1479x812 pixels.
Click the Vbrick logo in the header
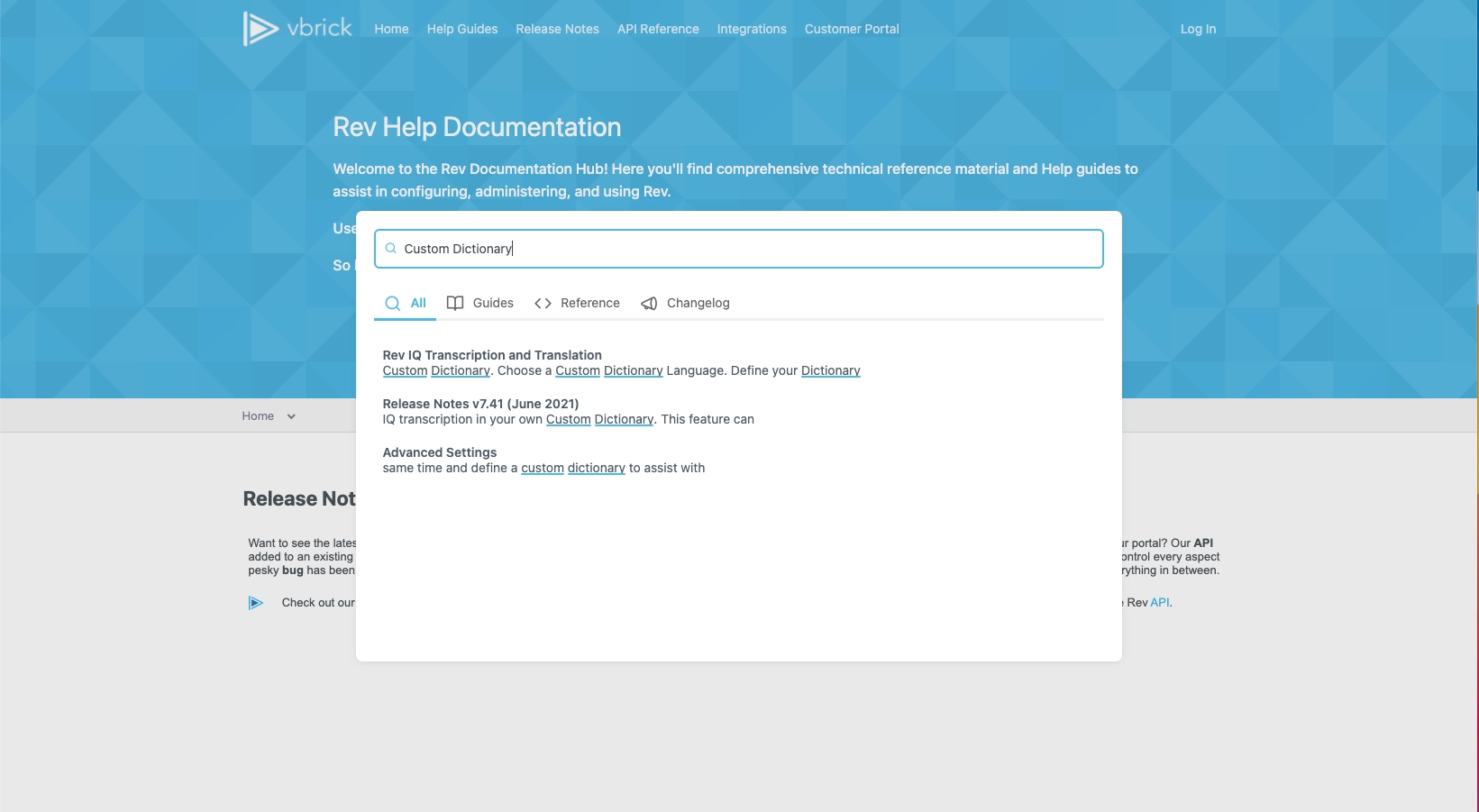(x=297, y=28)
